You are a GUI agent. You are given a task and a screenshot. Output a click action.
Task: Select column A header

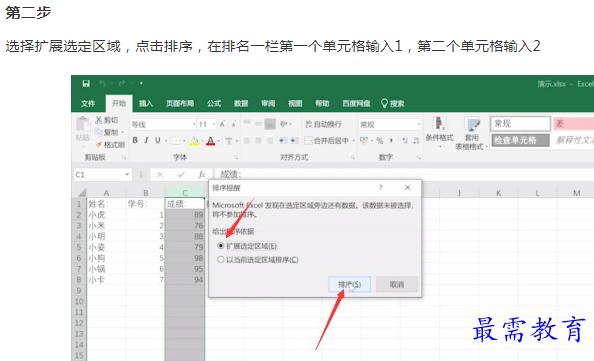click(106, 192)
